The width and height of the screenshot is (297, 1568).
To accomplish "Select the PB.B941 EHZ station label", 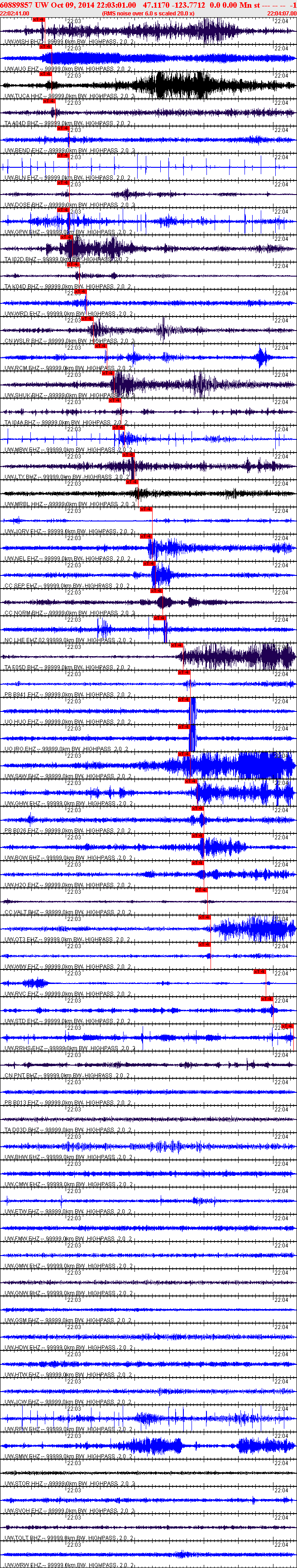I will click(x=67, y=695).
